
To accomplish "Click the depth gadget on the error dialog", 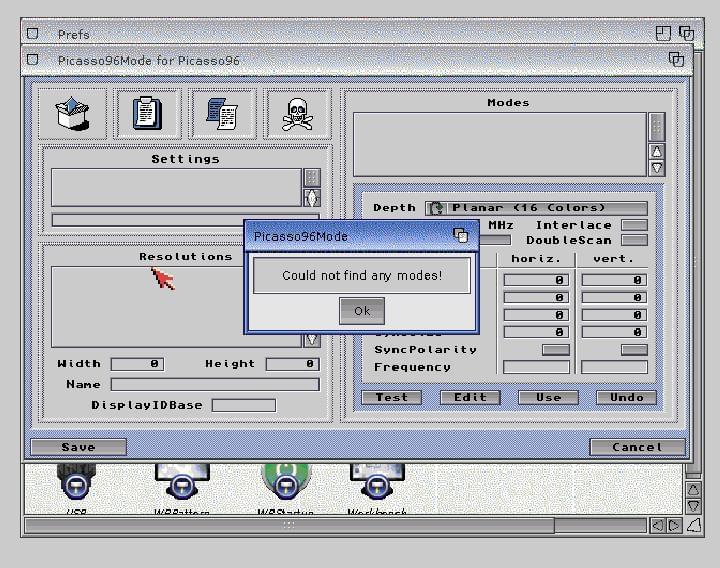I will [461, 236].
